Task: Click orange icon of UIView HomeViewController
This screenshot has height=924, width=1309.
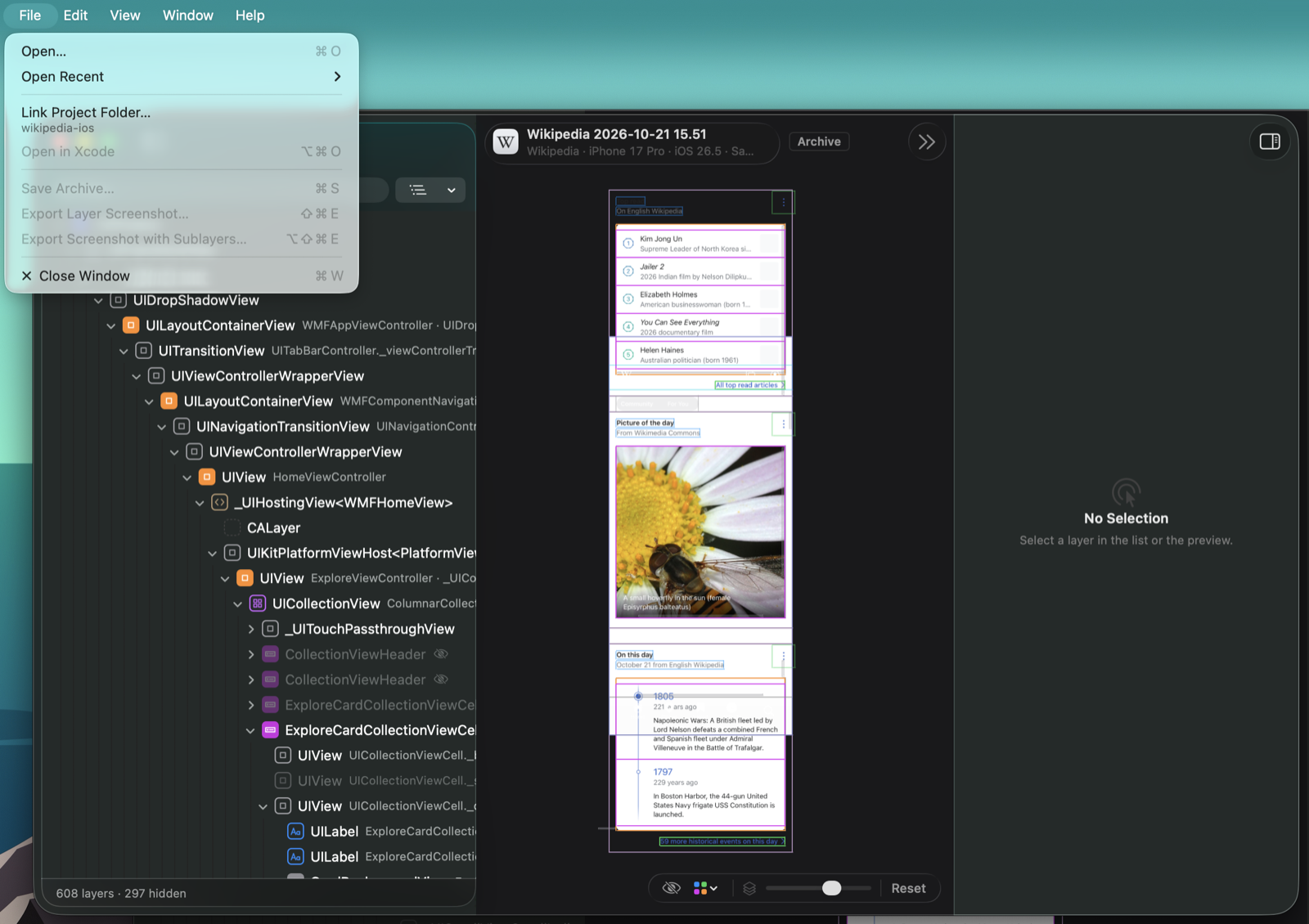Action: click(x=207, y=477)
